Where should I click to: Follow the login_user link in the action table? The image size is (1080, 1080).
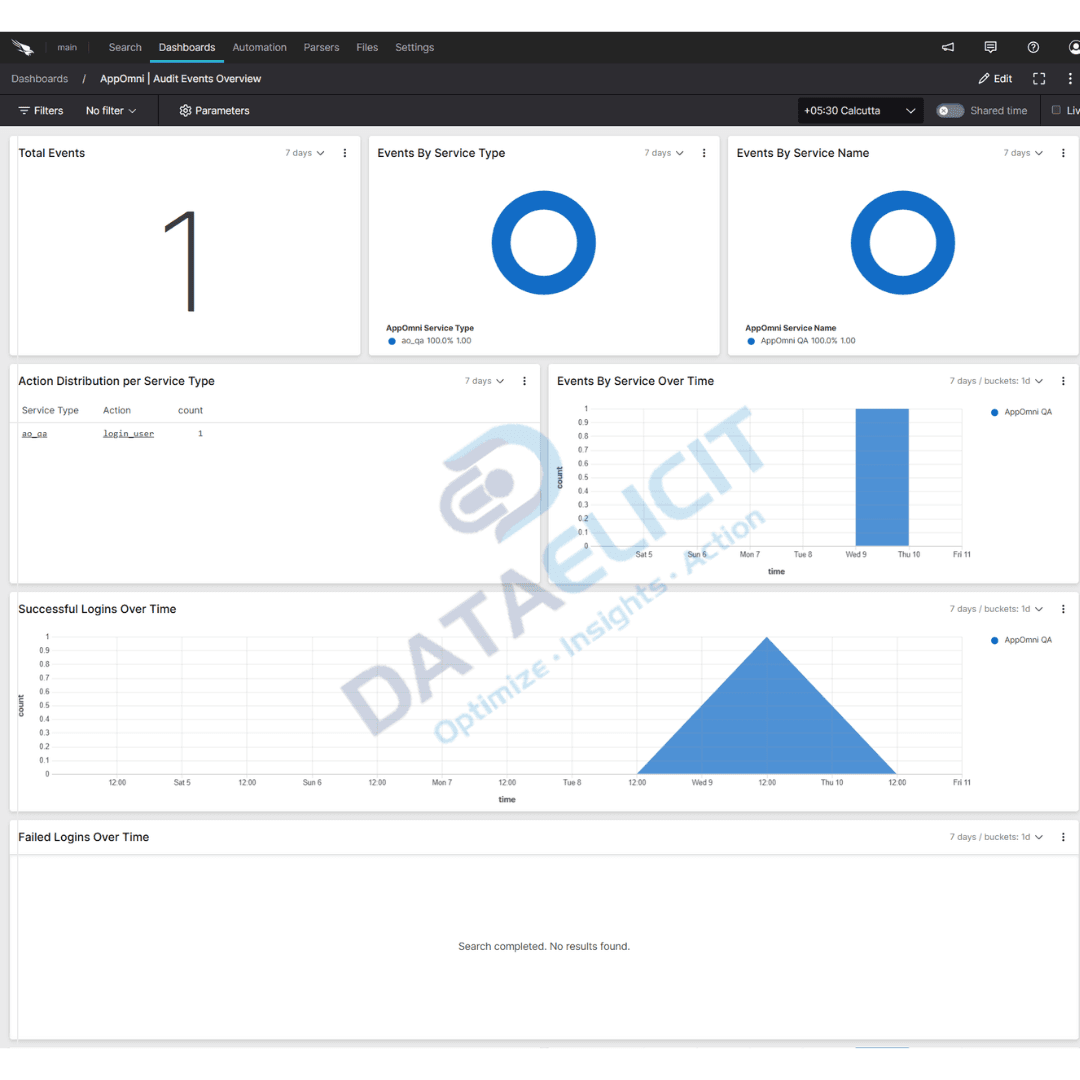coord(130,433)
